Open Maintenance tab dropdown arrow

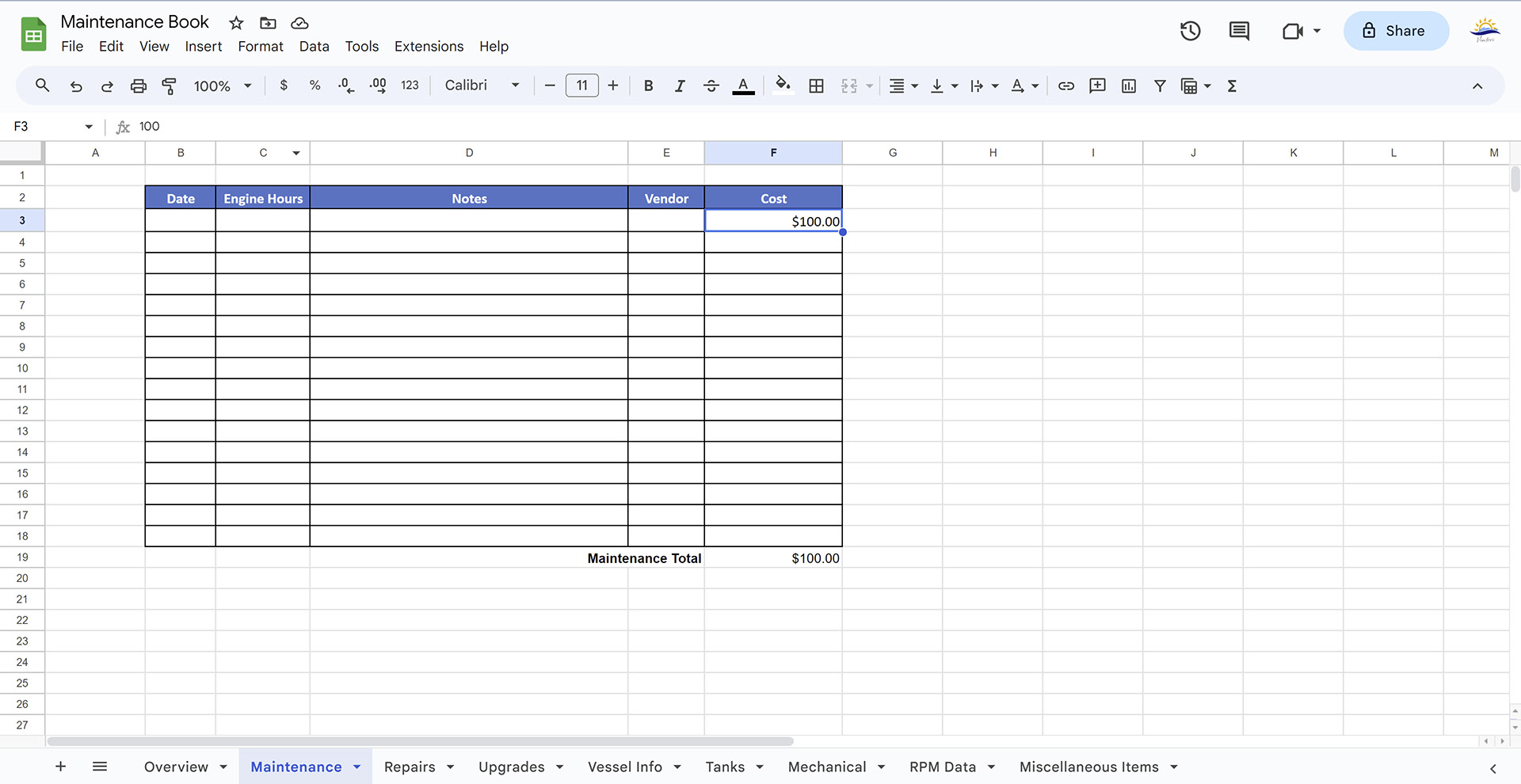pos(357,767)
